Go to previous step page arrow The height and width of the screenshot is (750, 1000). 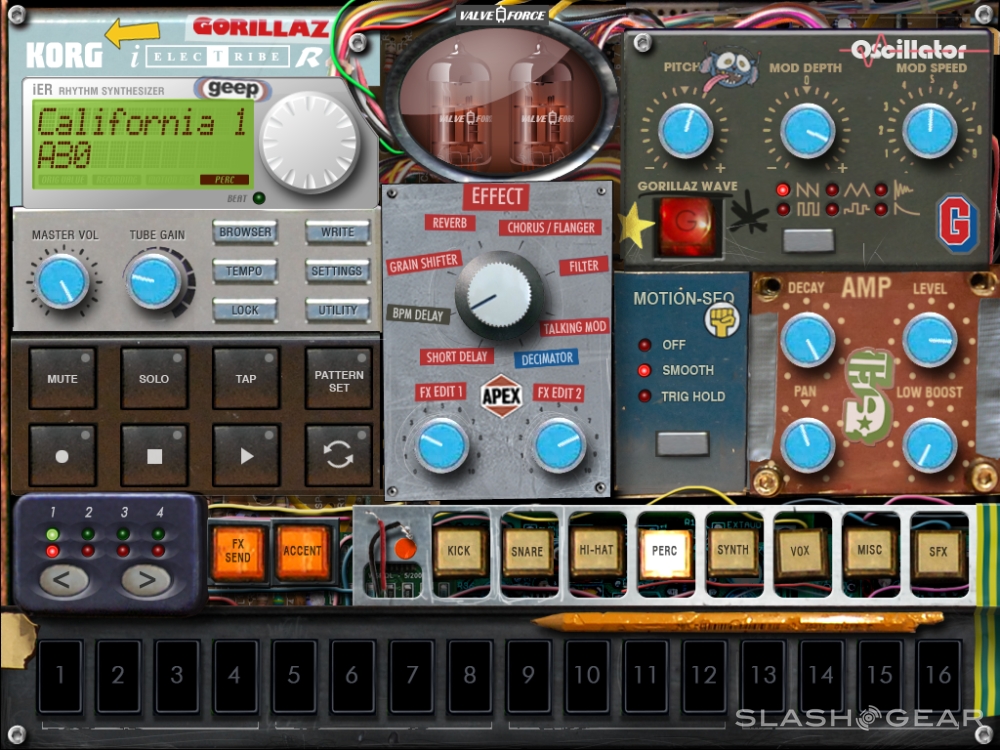(62, 580)
